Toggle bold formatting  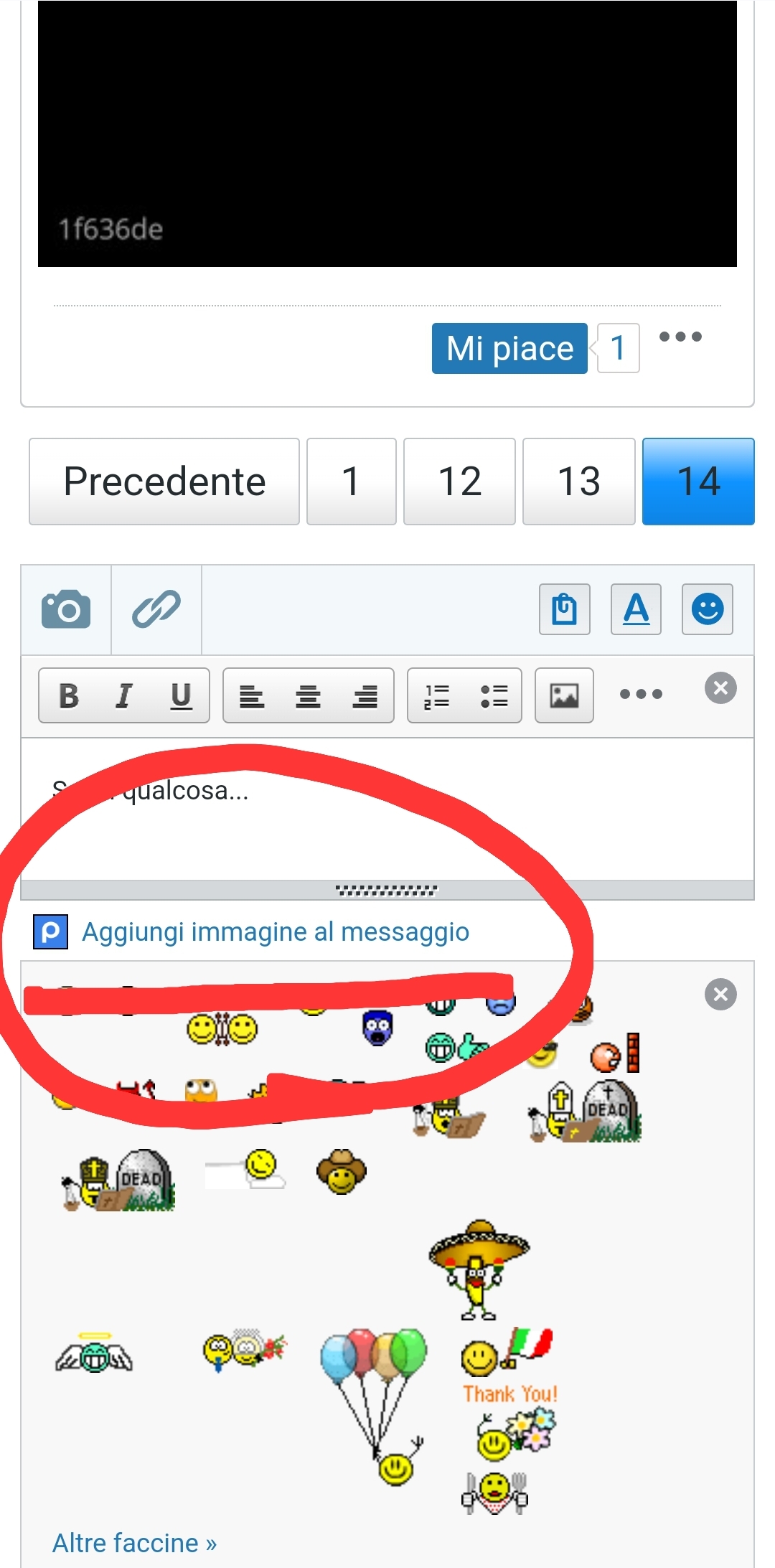pos(68,695)
